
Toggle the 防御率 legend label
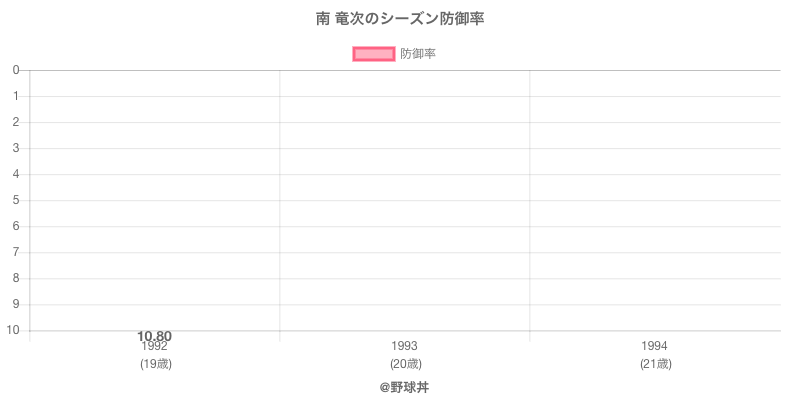tap(417, 54)
